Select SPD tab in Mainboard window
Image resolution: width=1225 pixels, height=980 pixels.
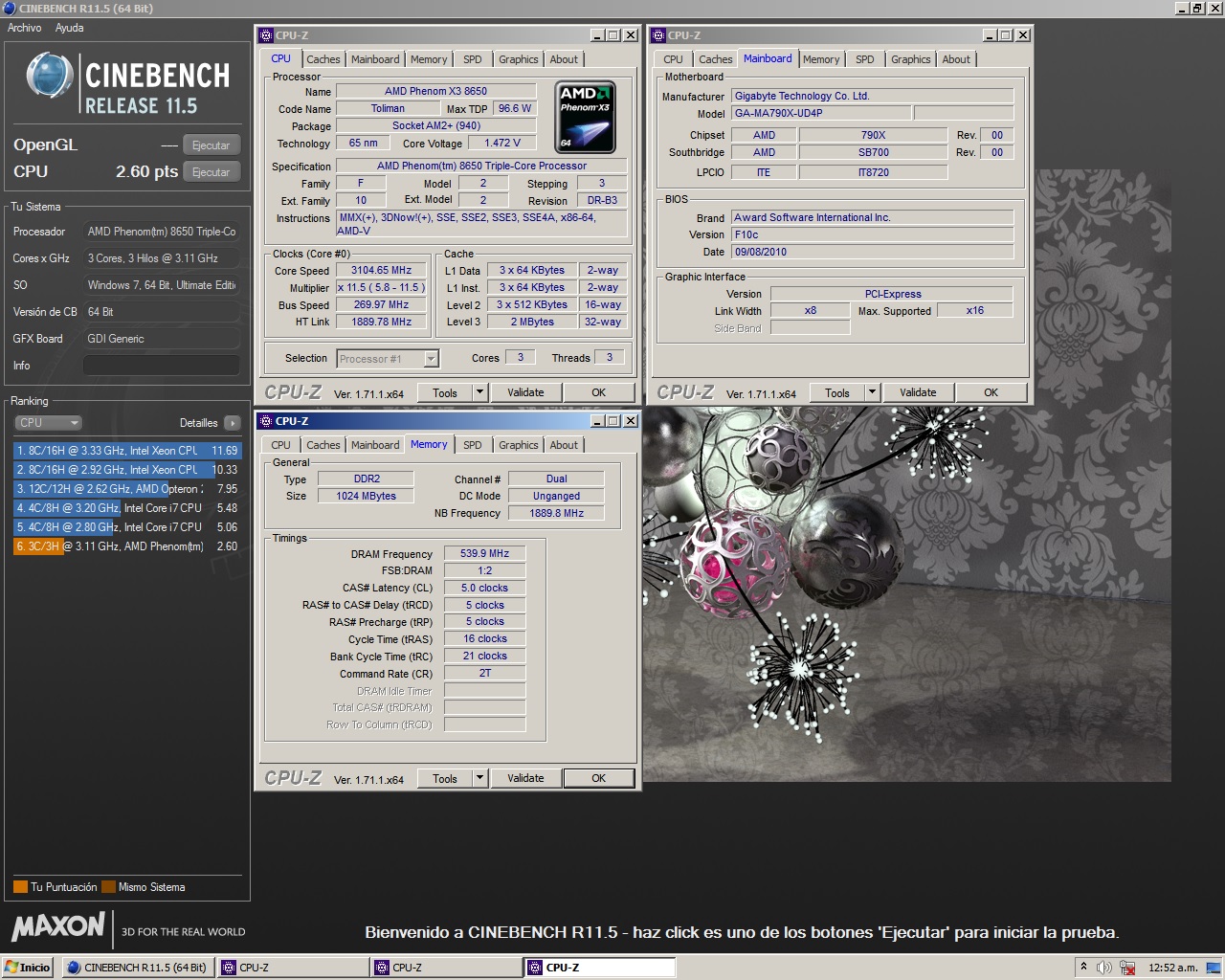(x=865, y=59)
